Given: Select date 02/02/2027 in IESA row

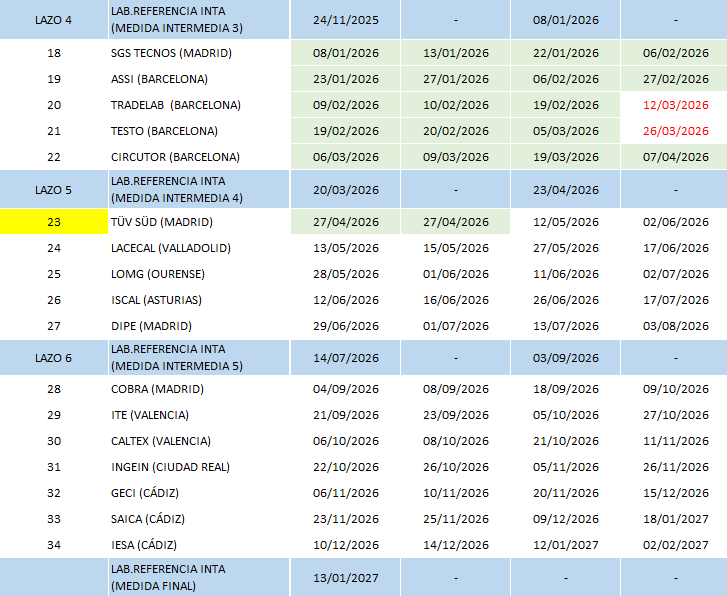Looking at the screenshot, I should pos(676,545).
